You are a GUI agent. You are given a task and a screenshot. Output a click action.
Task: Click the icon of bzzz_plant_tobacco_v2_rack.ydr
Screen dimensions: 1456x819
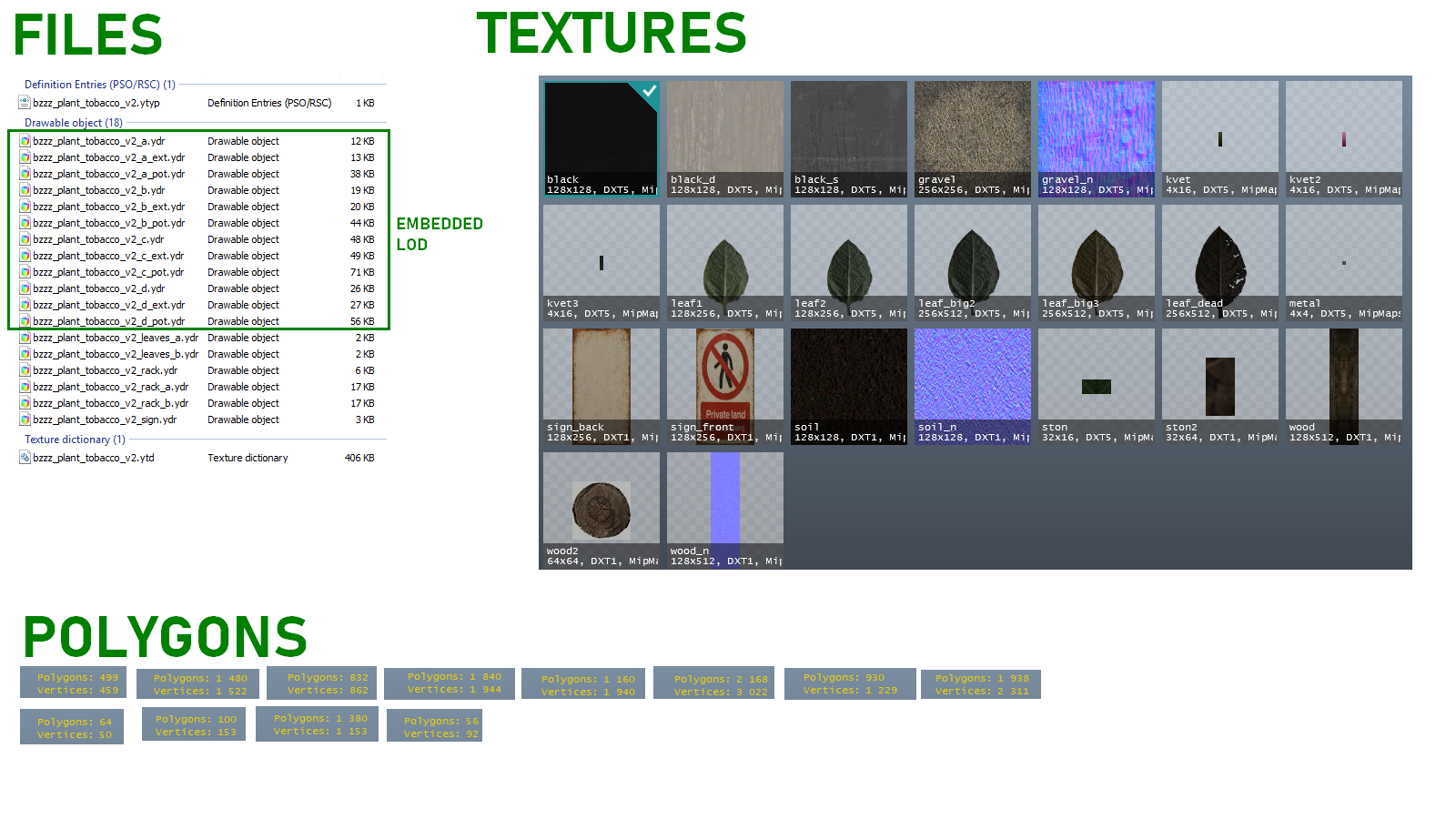coord(25,370)
